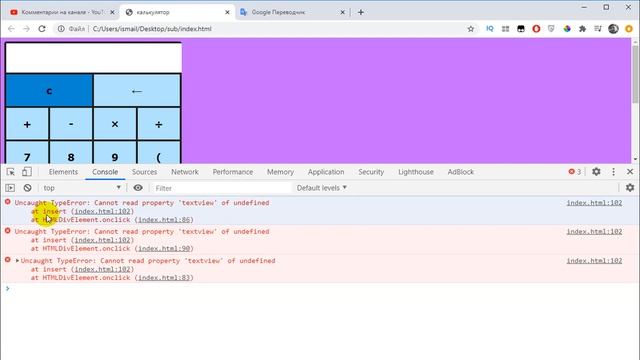
Task: Click the address bar URL
Action: click(152, 29)
